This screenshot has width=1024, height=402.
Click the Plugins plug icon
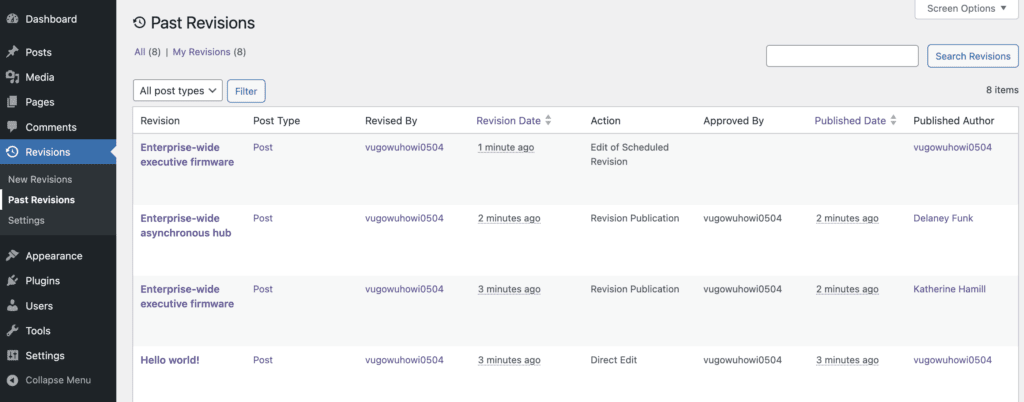[12, 281]
